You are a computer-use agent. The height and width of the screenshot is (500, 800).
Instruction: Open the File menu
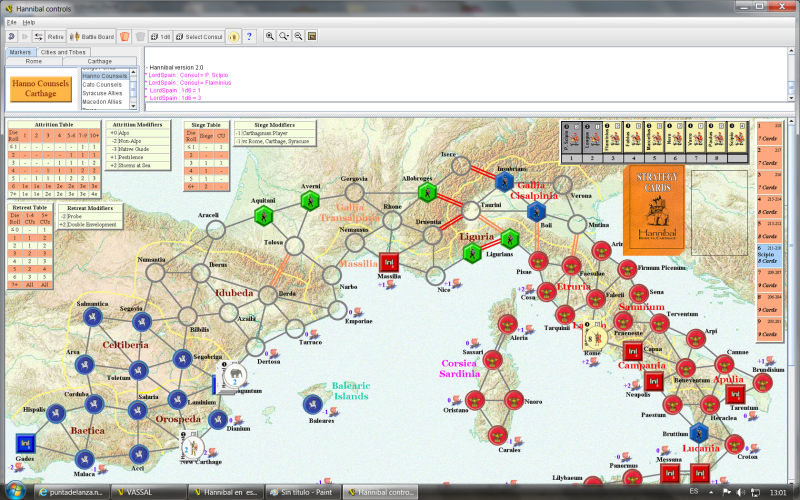tap(11, 22)
